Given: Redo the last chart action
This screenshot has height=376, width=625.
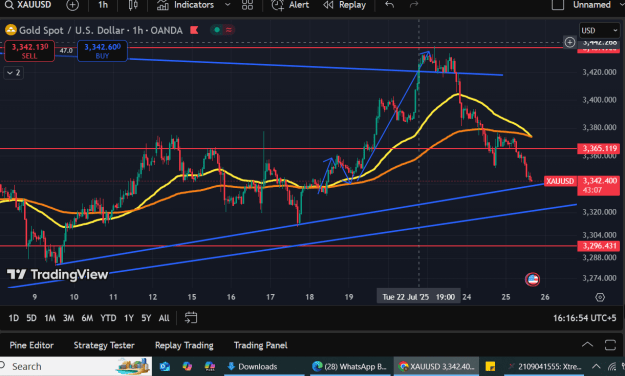Looking at the screenshot, I should (414, 5).
